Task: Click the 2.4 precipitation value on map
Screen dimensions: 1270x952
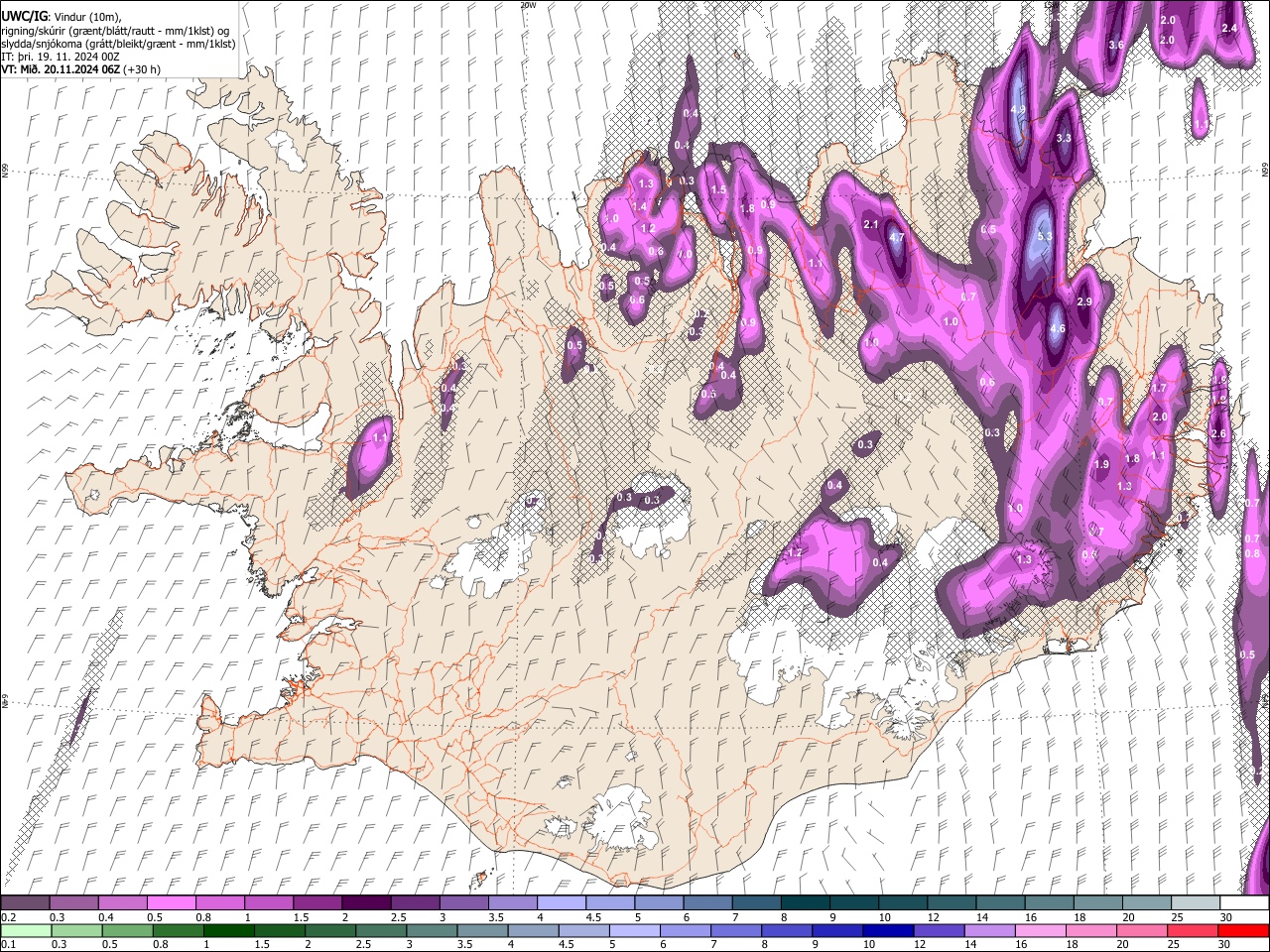Action: (x=1229, y=28)
